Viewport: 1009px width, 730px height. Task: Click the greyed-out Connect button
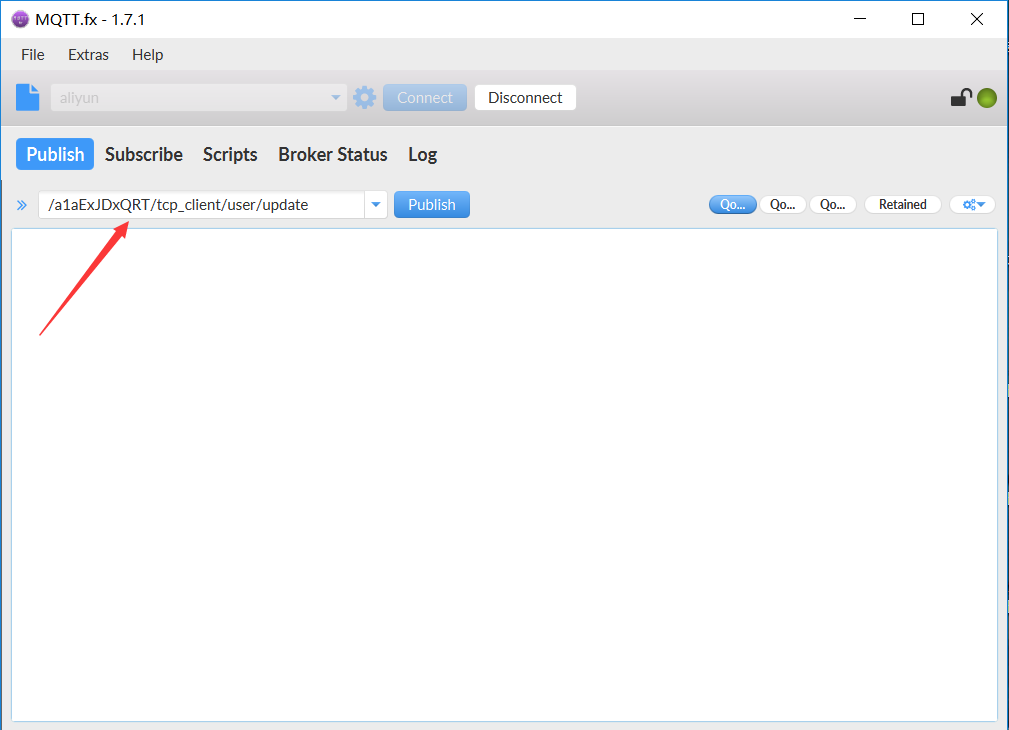(425, 98)
